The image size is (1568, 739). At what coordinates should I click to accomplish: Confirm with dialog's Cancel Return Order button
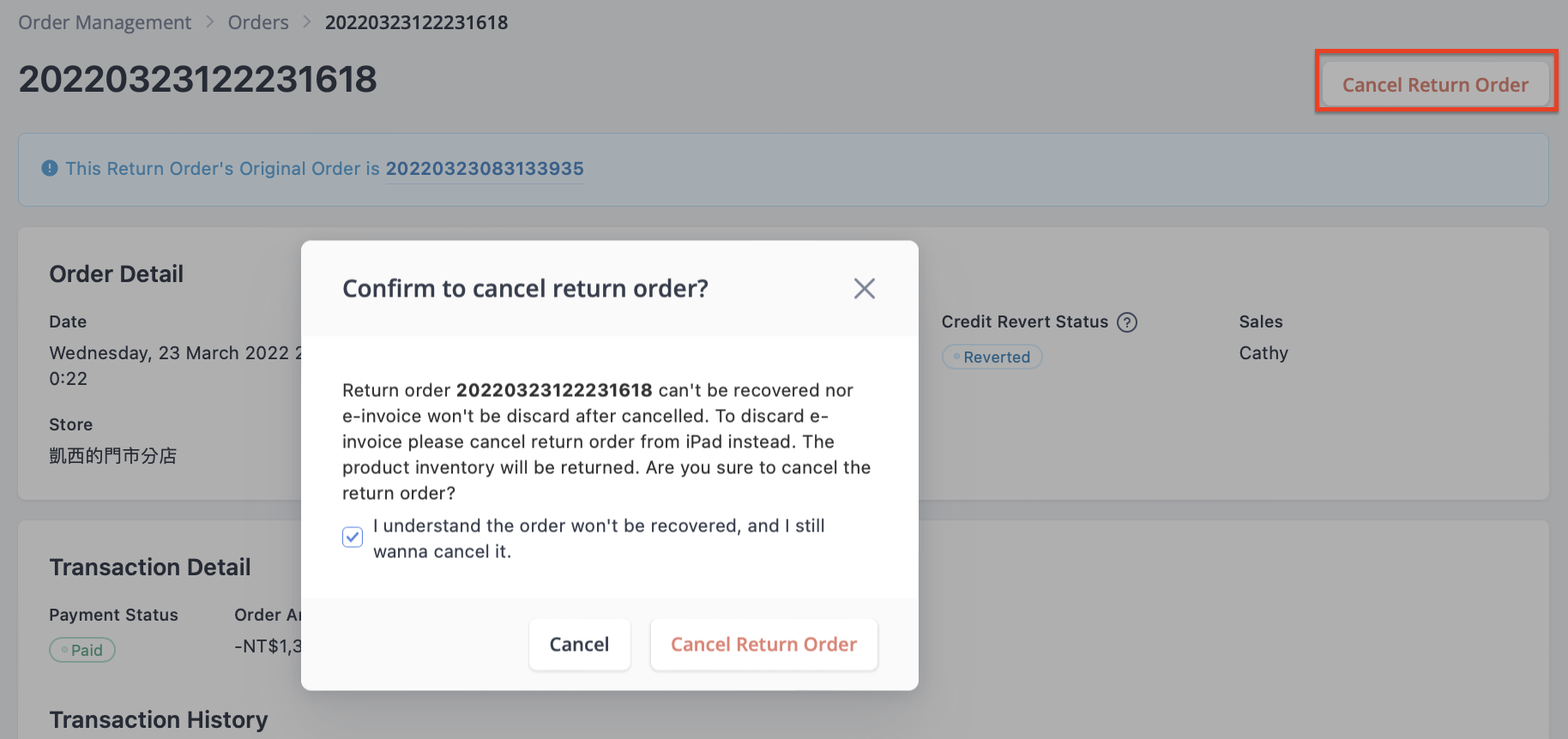coord(763,645)
